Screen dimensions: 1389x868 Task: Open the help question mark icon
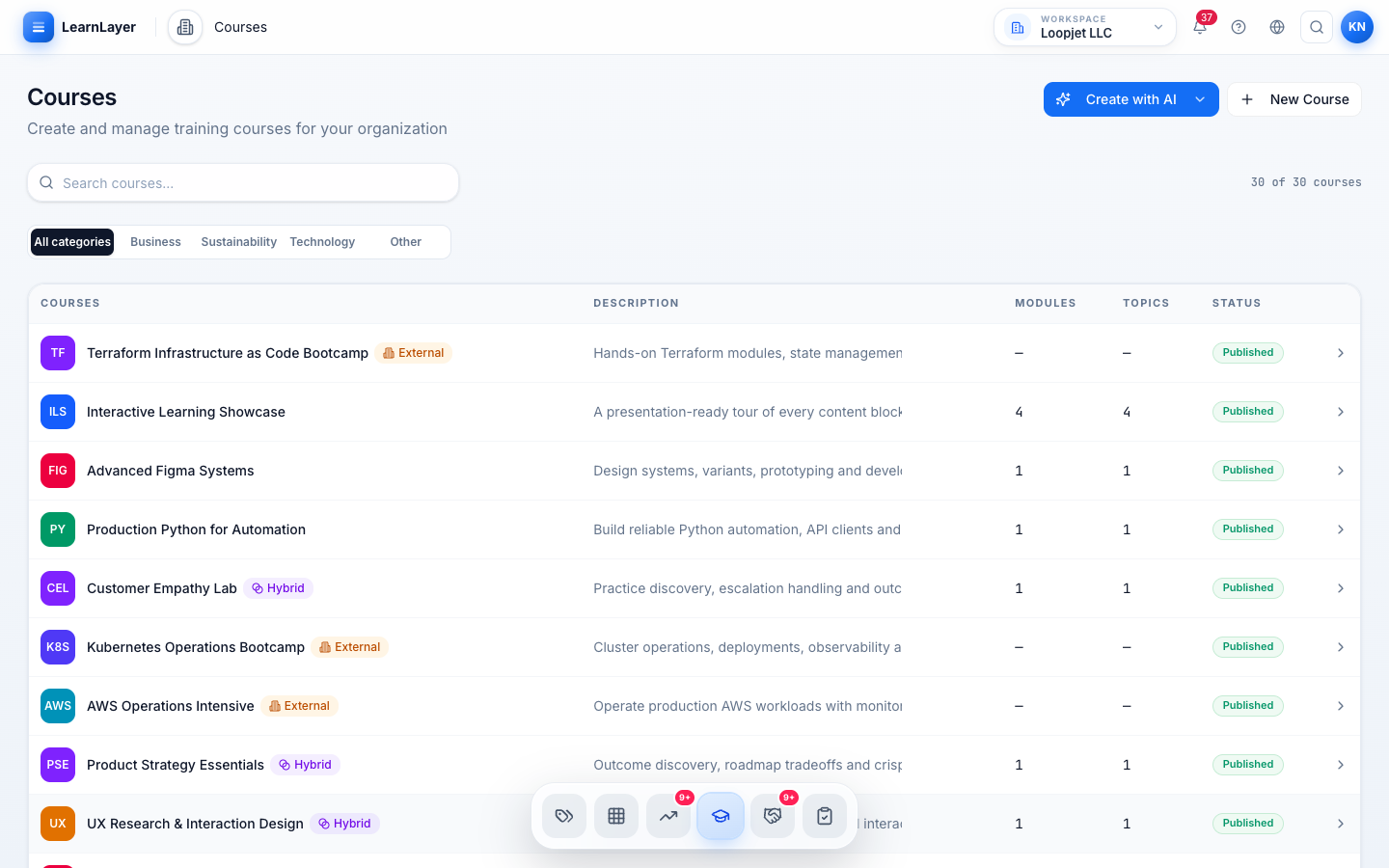pos(1239,27)
